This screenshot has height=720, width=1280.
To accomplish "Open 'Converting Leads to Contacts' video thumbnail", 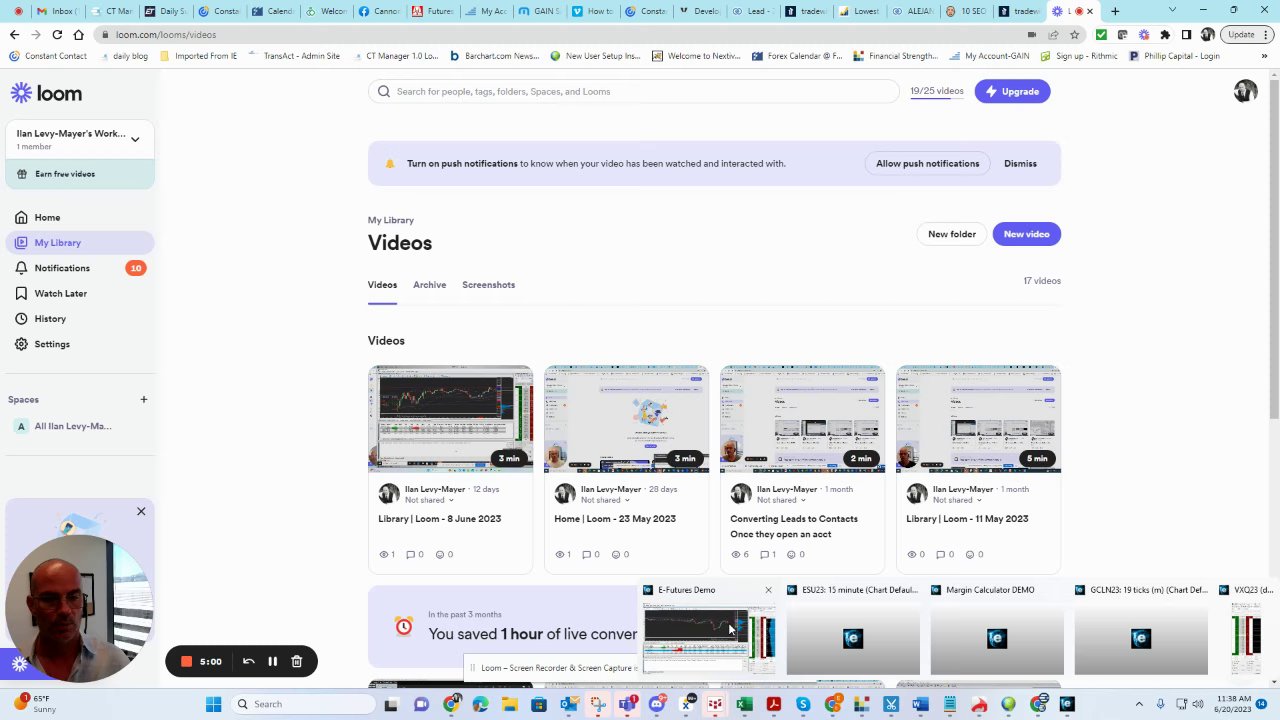I will (802, 419).
